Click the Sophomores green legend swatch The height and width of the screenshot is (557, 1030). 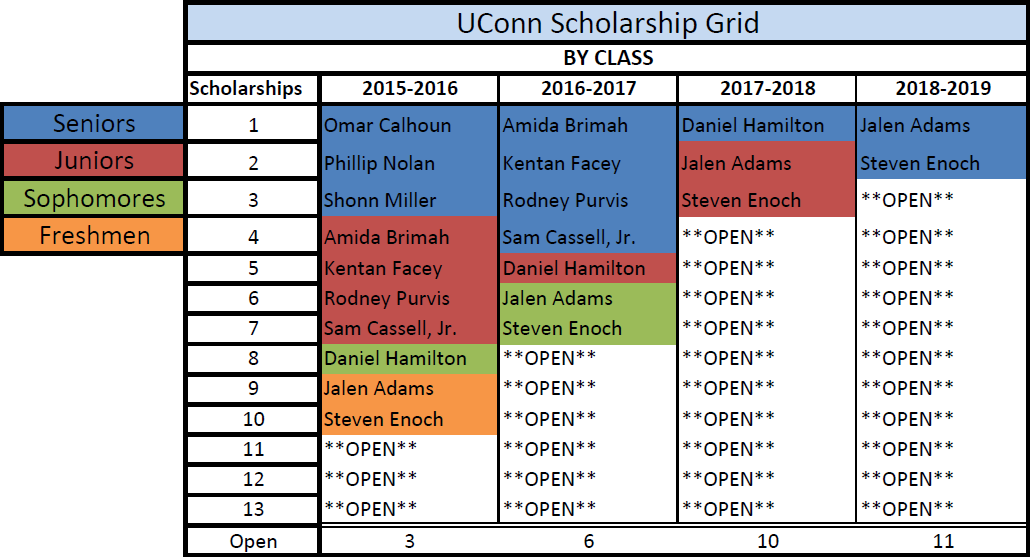coord(93,198)
